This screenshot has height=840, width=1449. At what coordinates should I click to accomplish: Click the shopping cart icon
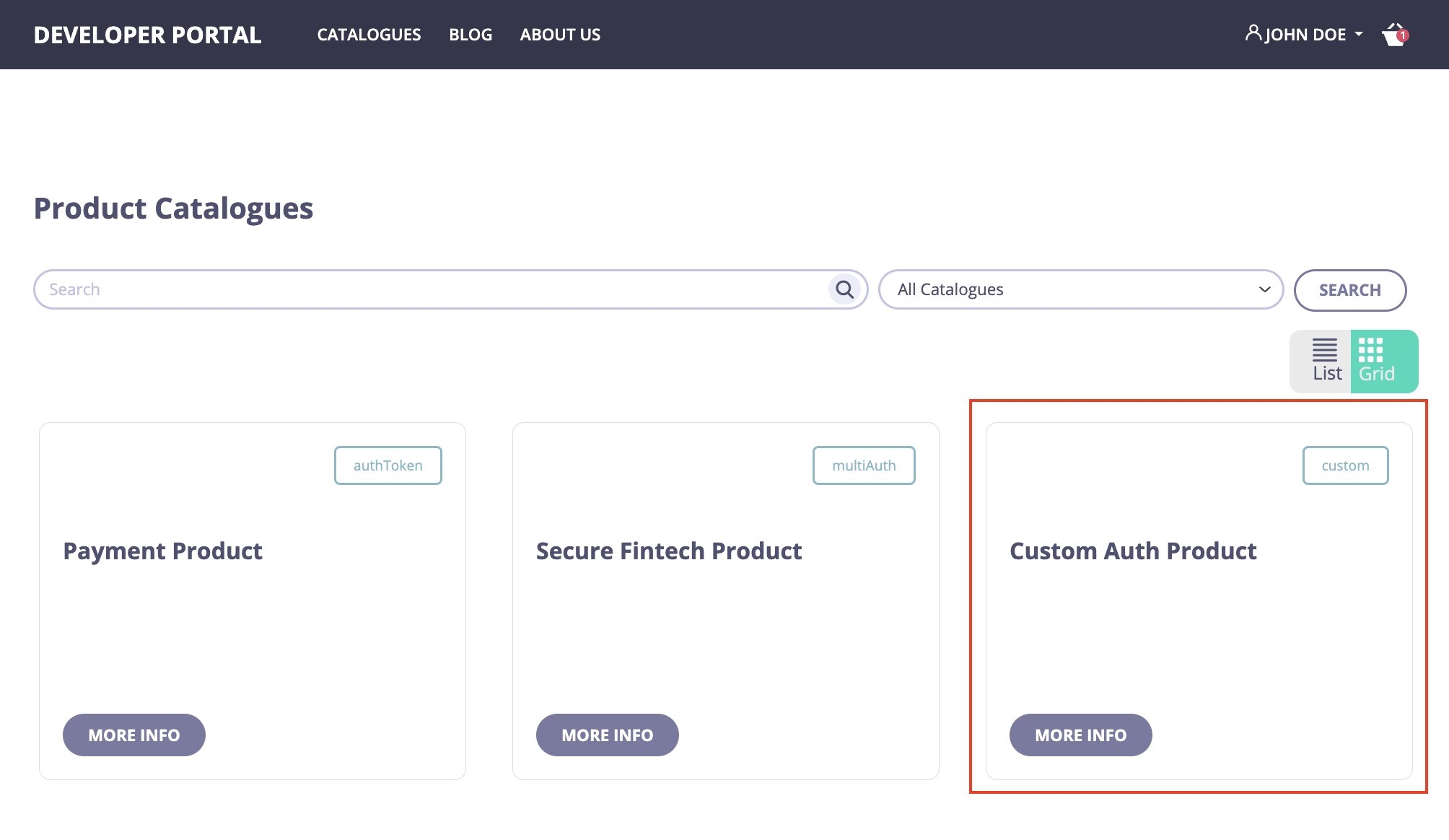1393,34
